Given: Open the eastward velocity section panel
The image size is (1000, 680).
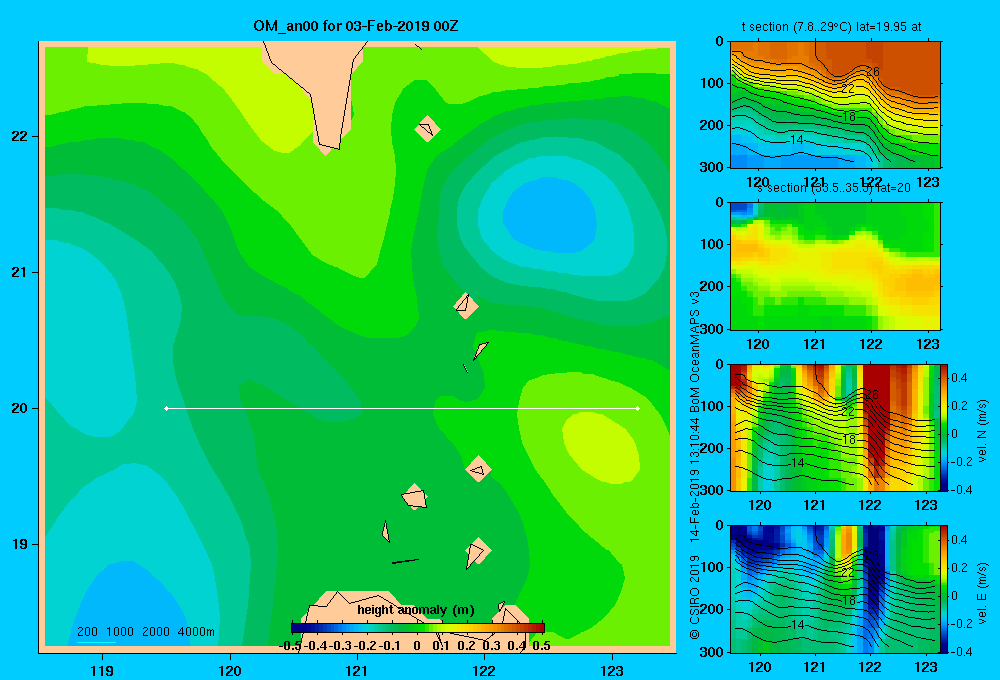Looking at the screenshot, I should (x=835, y=589).
